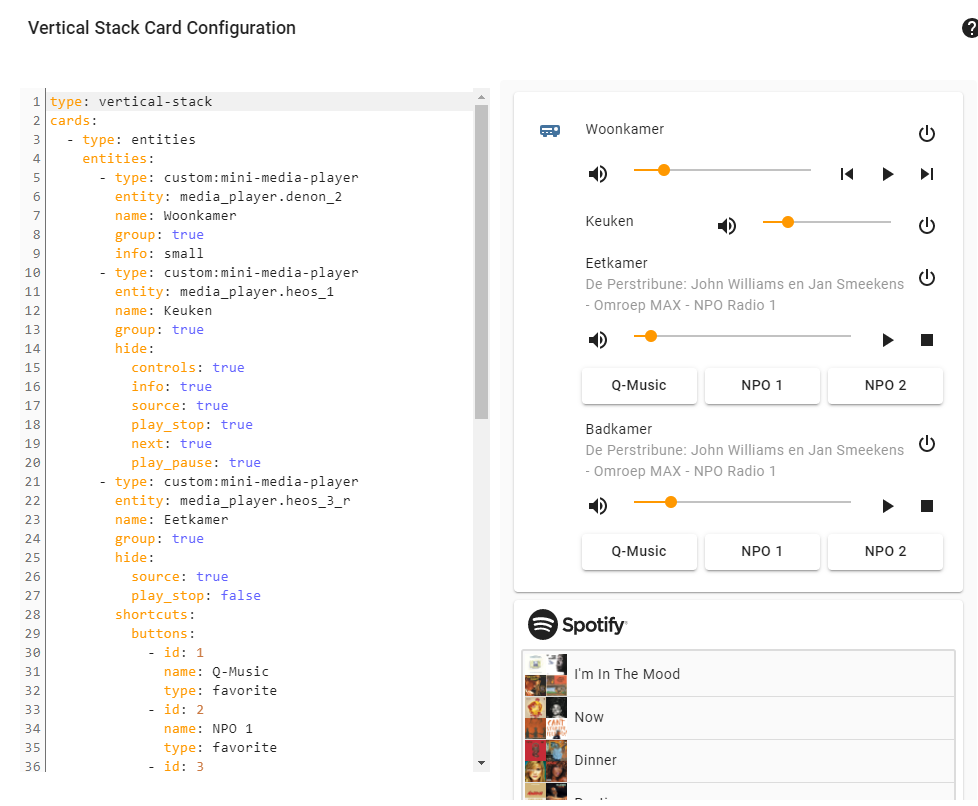This screenshot has height=806, width=978.
Task: Select the Q-Music shortcut under Eetkamer
Action: 639,385
